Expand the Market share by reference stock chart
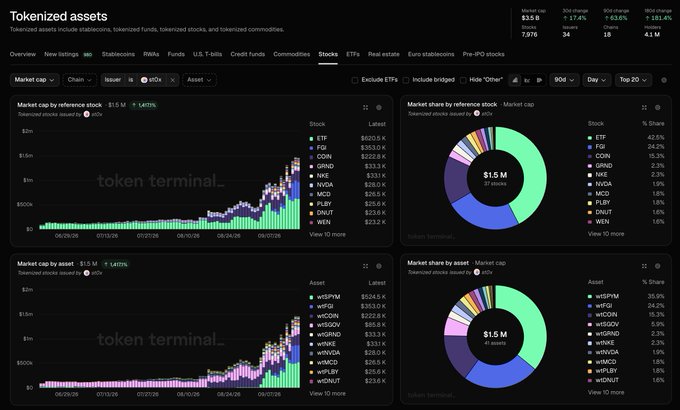The height and width of the screenshot is (410, 680). [644, 107]
